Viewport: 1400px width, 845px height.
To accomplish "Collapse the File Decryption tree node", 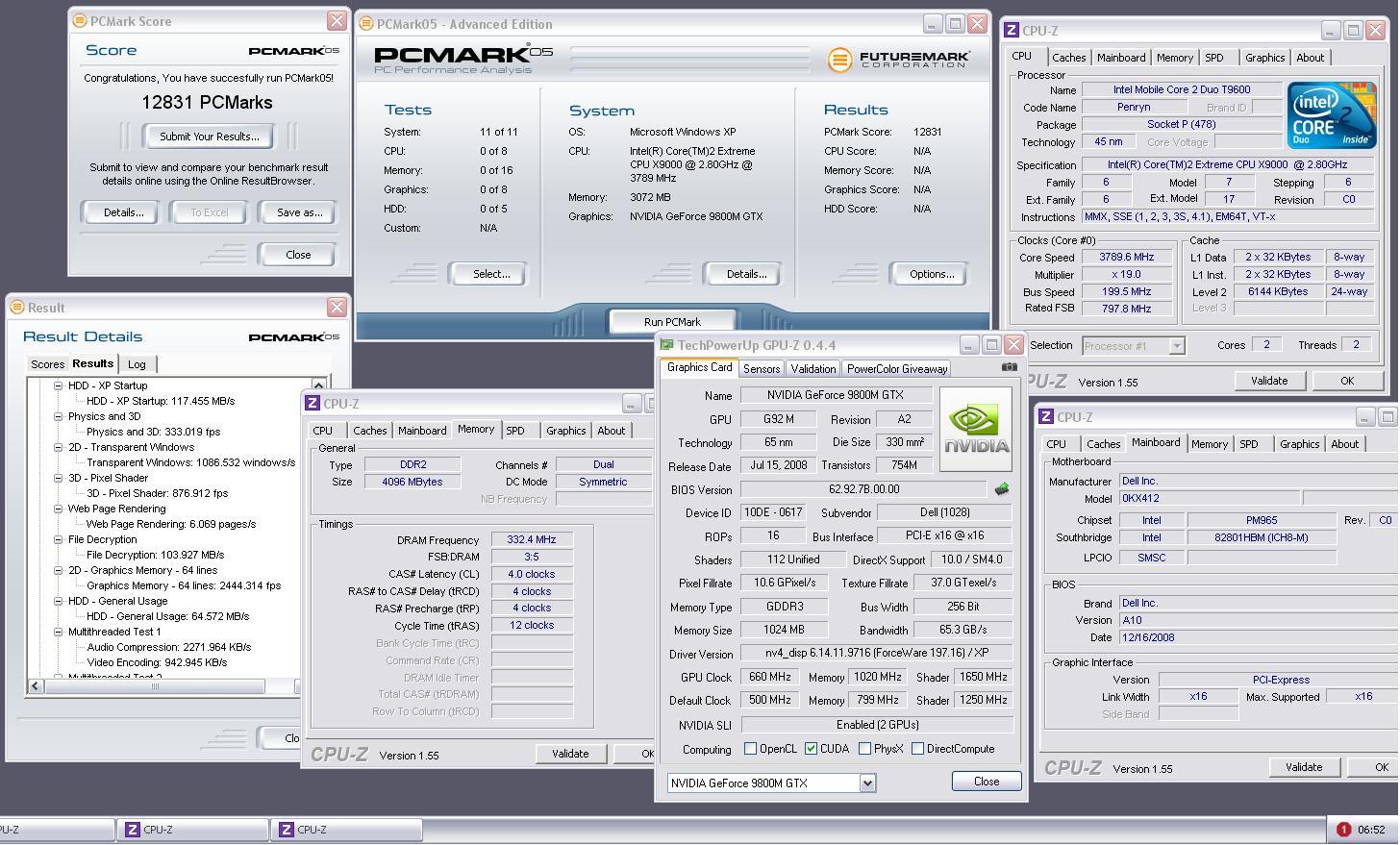I will pyautogui.click(x=58, y=539).
